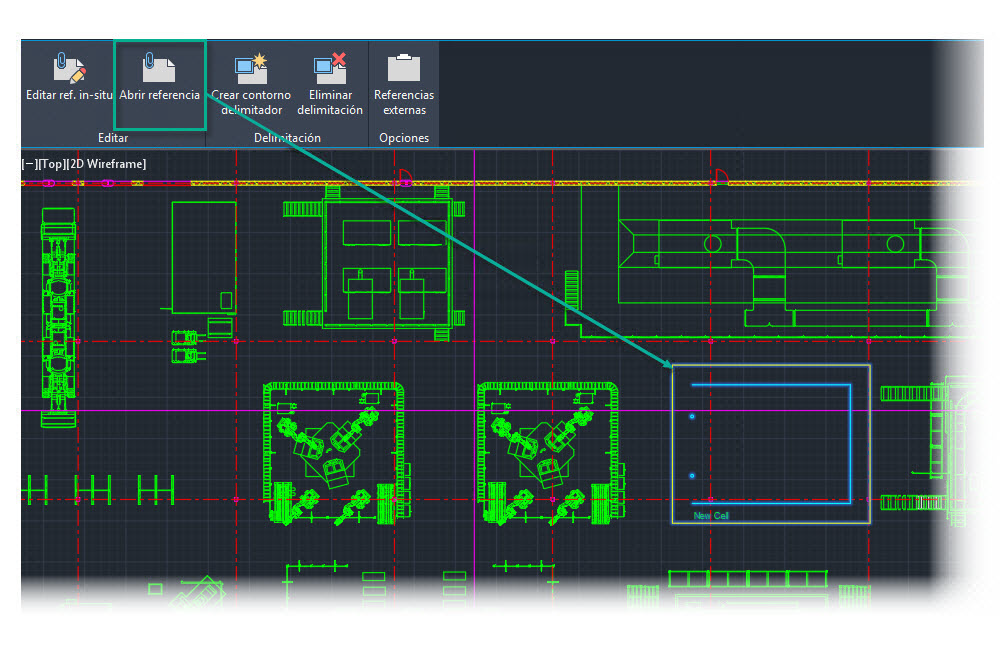Open the Referencias externas palette
1000x651 pixels.
pyautogui.click(x=403, y=80)
